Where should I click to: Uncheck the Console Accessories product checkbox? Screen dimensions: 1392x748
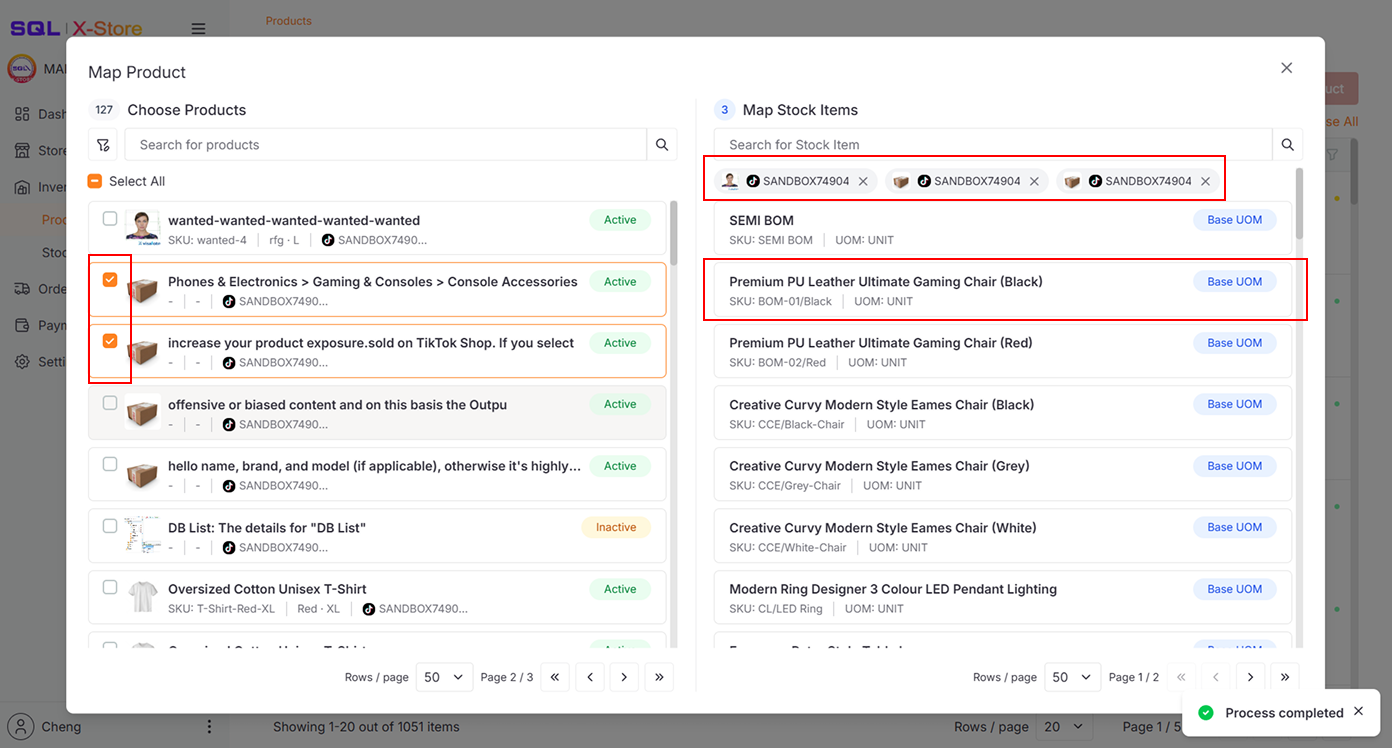tap(110, 280)
